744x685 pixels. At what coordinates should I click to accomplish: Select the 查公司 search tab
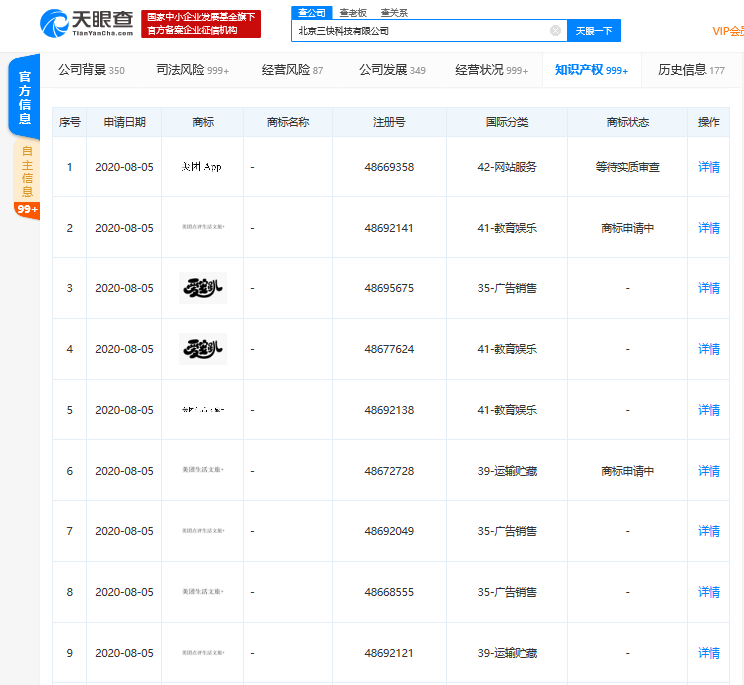coord(311,12)
